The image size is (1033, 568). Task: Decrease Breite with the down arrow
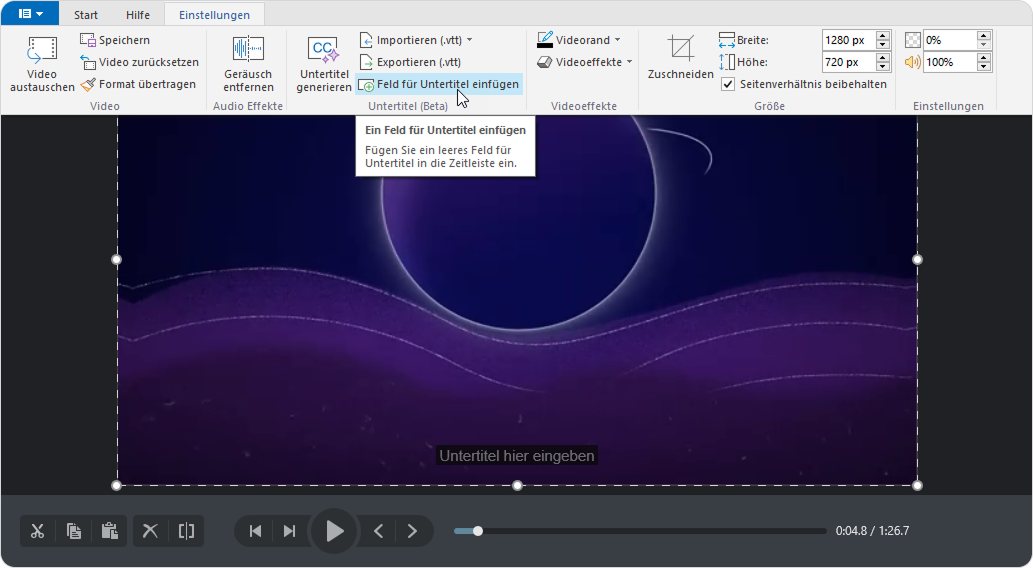tap(883, 45)
